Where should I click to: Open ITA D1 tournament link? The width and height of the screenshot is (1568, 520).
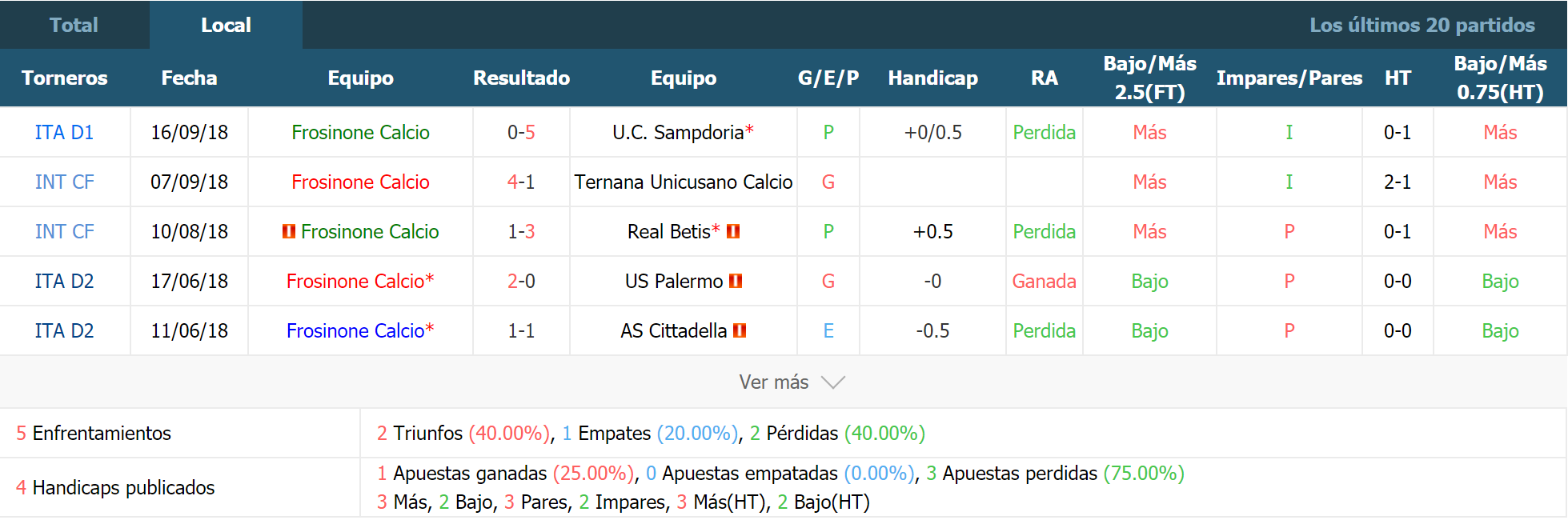(x=64, y=132)
